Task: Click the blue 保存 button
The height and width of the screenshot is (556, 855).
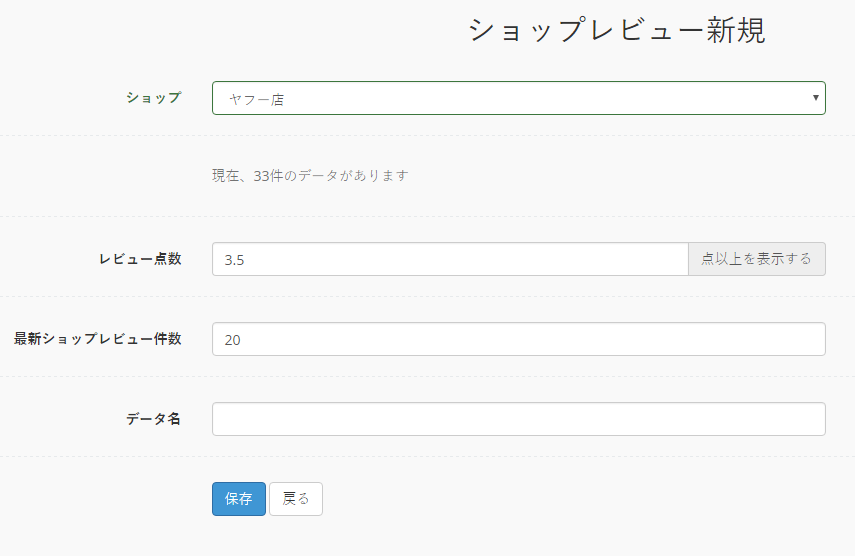Action: 239,499
